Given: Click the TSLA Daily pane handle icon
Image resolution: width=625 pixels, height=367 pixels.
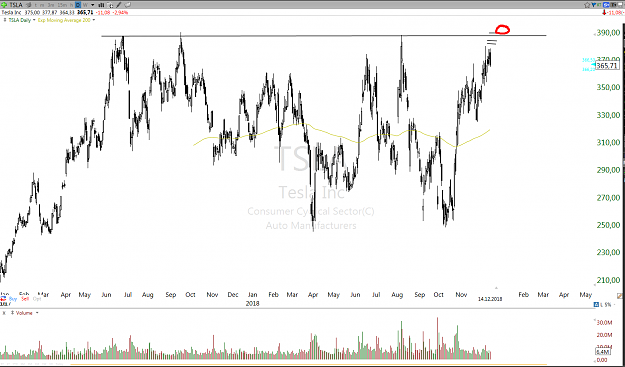Looking at the screenshot, I should click(5, 20).
